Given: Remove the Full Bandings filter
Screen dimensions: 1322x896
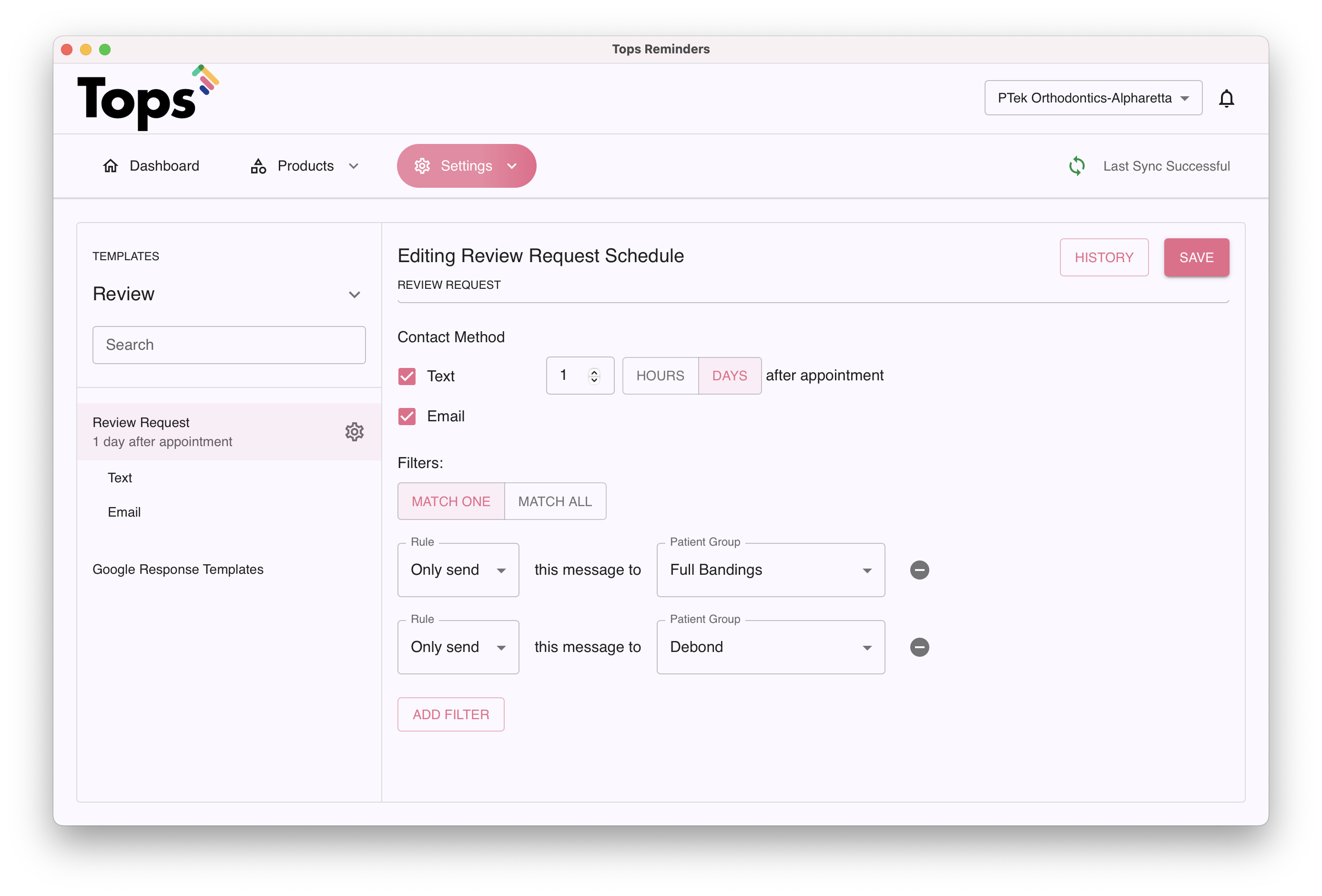Looking at the screenshot, I should pos(919,570).
